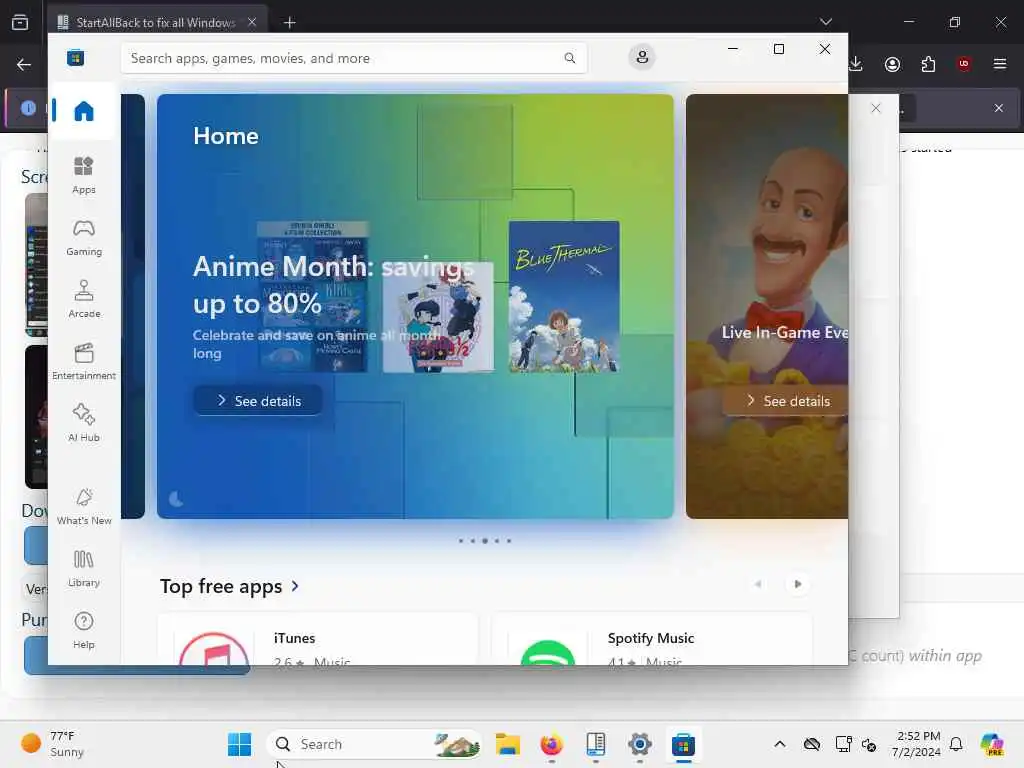This screenshot has width=1024, height=768.
Task: Focus the Store search apps field
Action: [x=353, y=58]
